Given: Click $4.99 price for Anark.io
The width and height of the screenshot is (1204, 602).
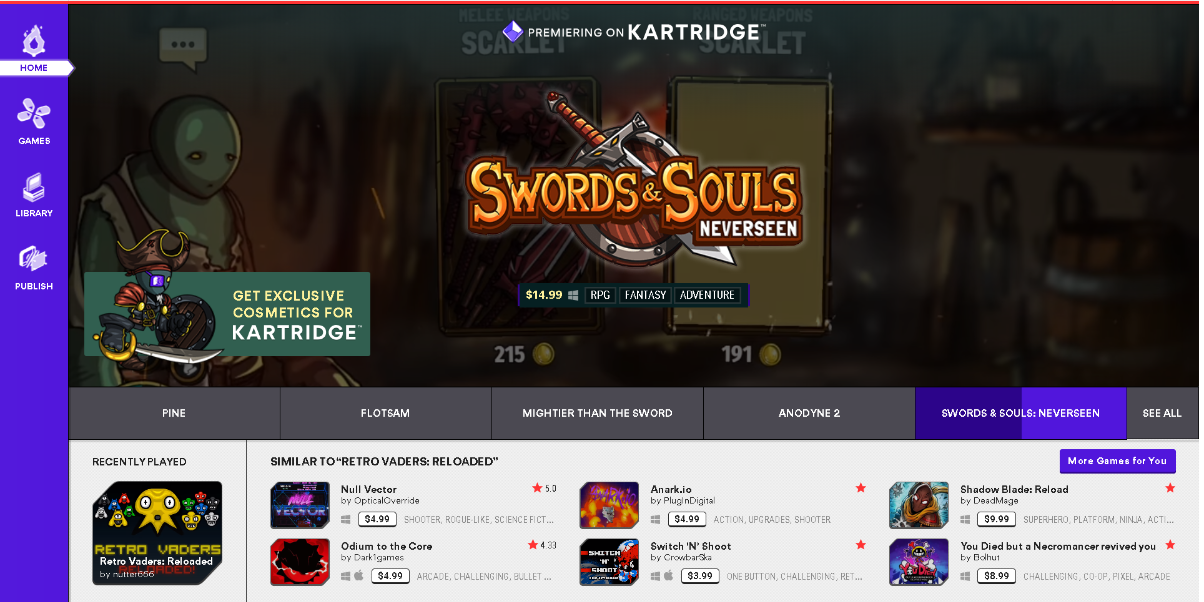Looking at the screenshot, I should click(686, 519).
